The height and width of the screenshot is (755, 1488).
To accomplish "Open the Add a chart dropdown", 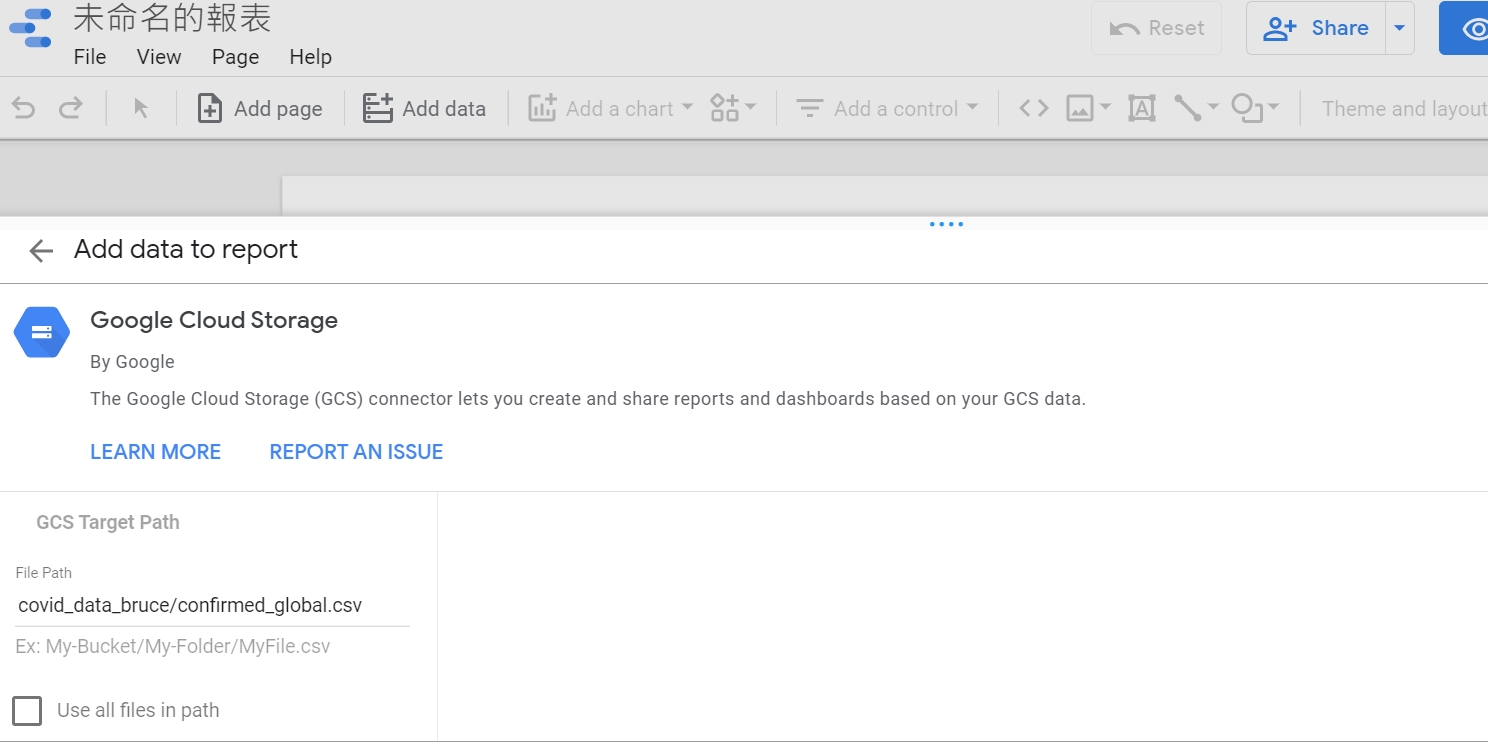I will 610,108.
